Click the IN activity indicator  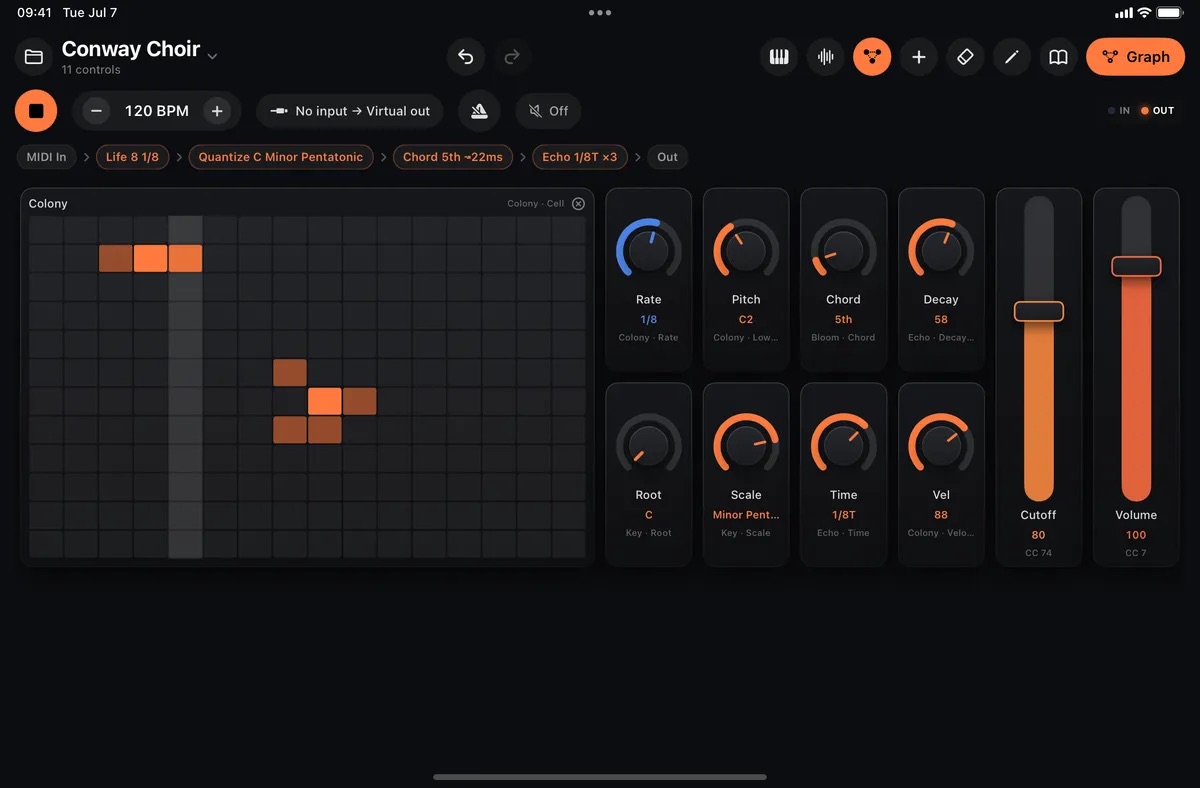(1119, 111)
